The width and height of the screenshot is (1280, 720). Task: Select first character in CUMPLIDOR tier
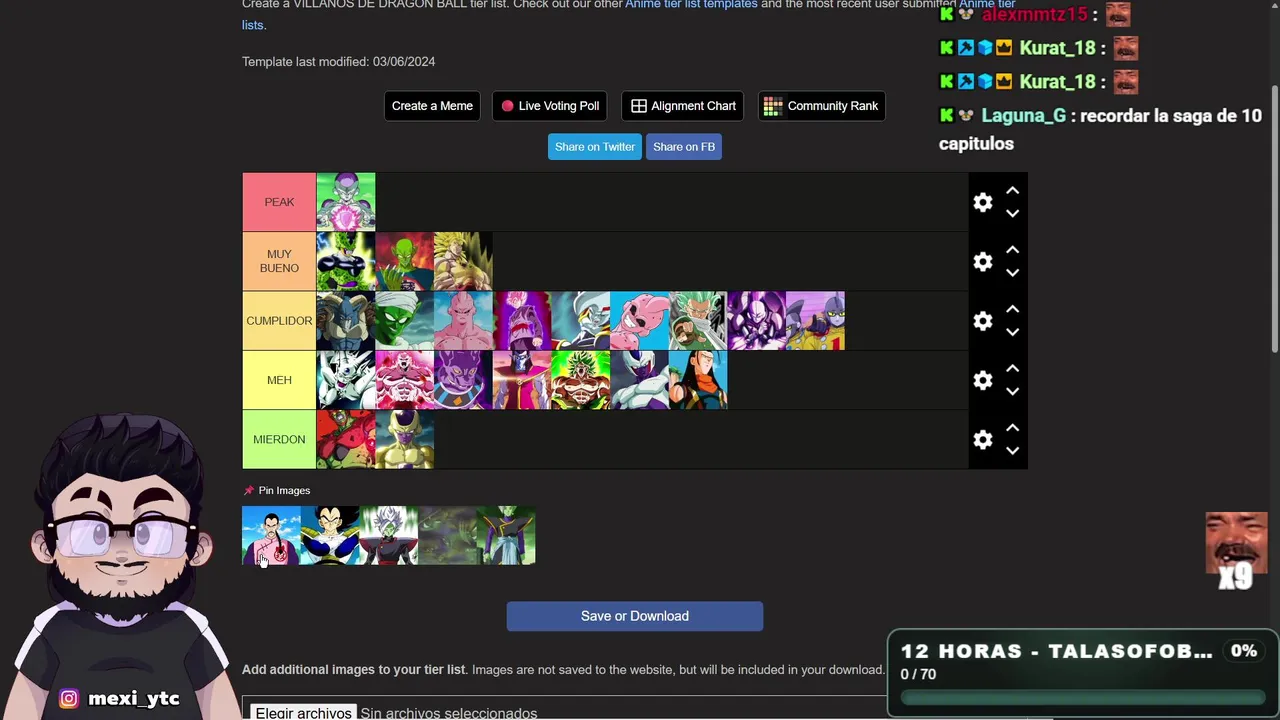(x=346, y=321)
